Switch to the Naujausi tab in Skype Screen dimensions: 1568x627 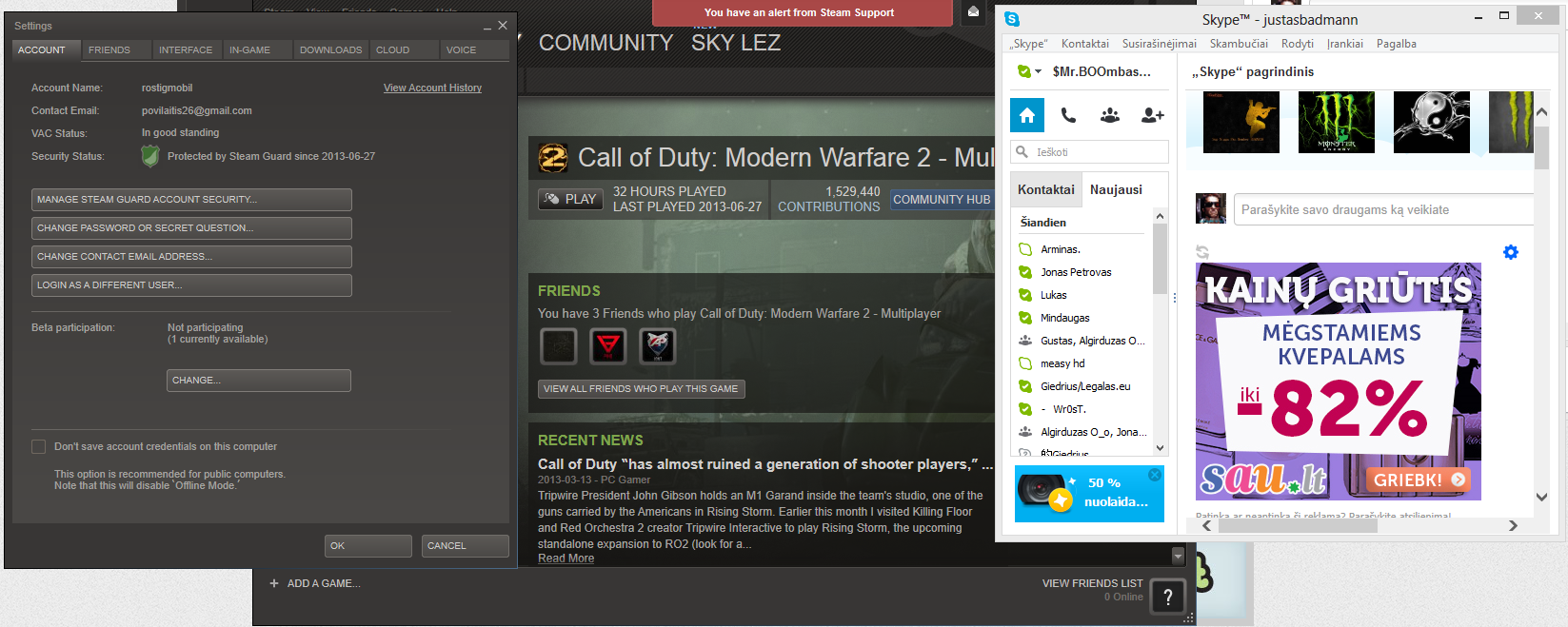pos(1116,189)
